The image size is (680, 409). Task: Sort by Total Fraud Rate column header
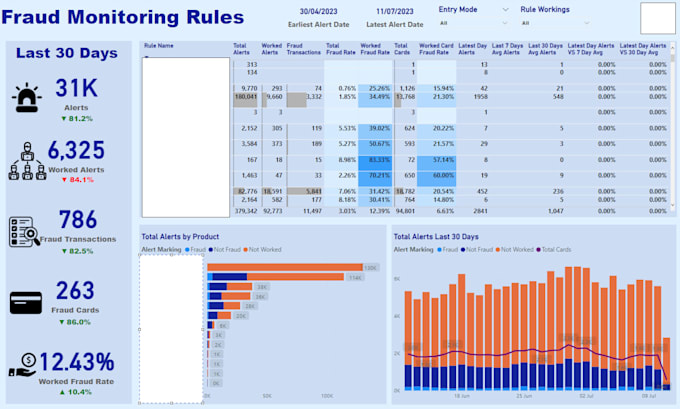click(340, 49)
